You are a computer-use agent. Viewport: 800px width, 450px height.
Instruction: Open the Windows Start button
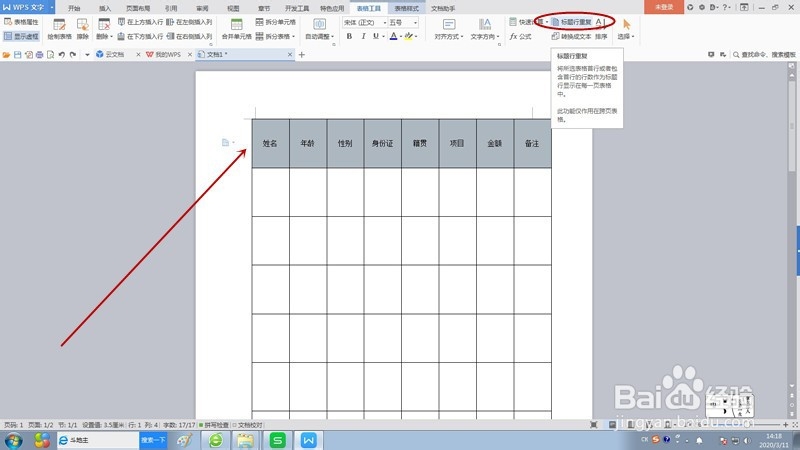[x=13, y=440]
